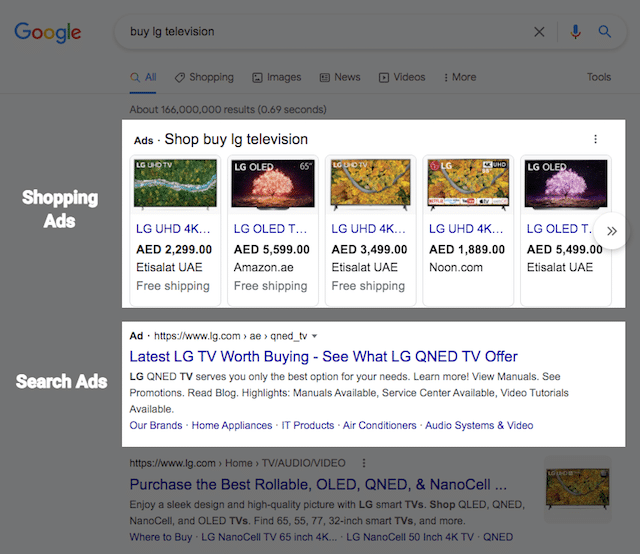Switch to the Images tab
The height and width of the screenshot is (554, 640).
pyautogui.click(x=277, y=77)
